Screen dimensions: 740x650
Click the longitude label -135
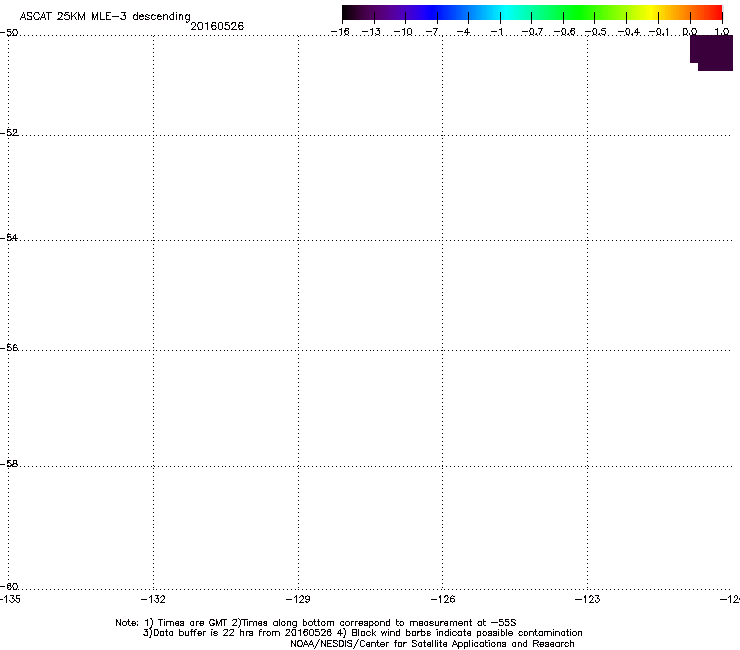10,599
